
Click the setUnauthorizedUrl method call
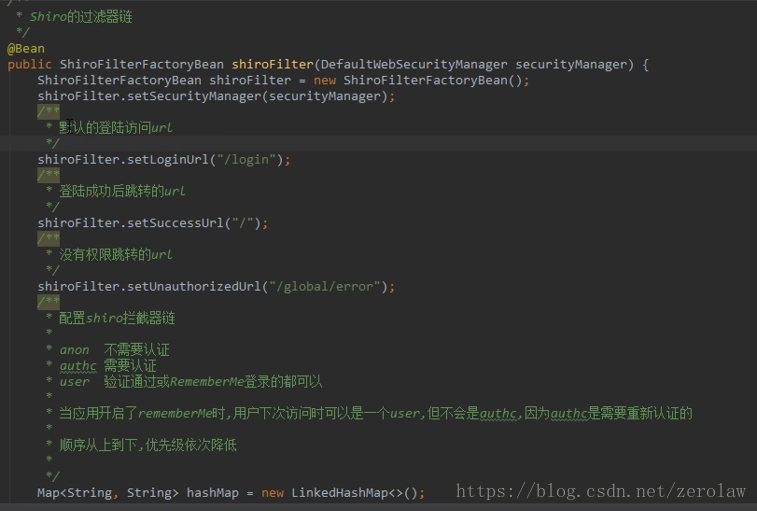tap(194, 286)
